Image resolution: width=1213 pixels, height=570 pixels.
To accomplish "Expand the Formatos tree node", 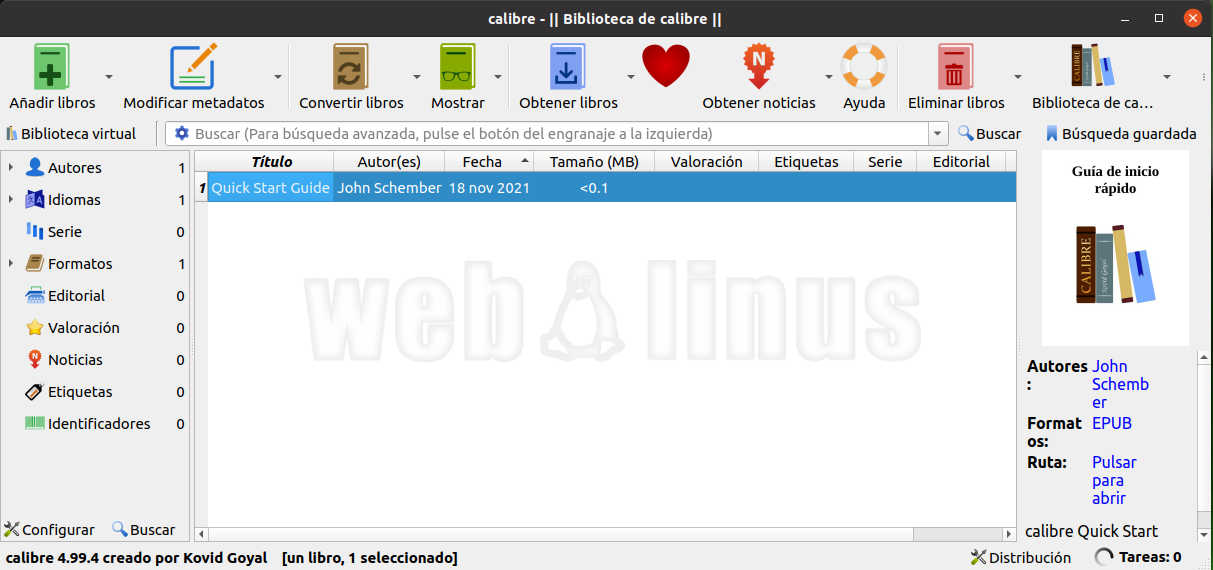I will (x=11, y=264).
